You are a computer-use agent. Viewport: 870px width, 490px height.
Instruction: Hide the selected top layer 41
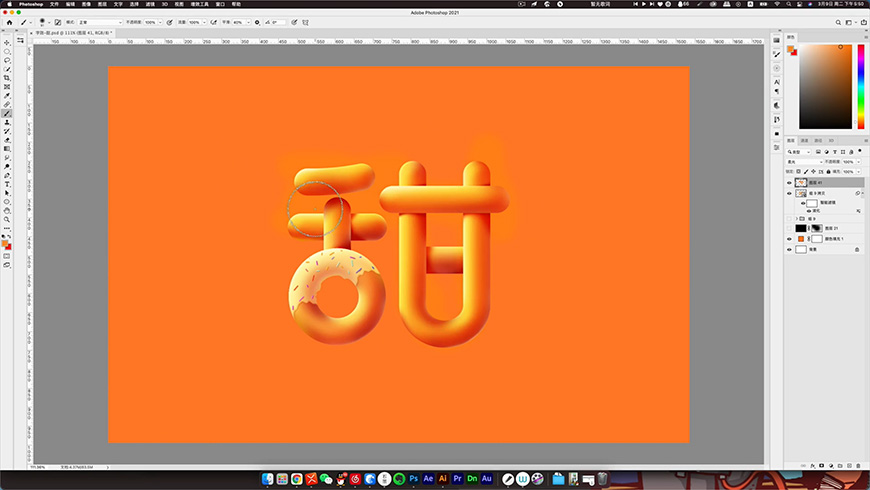click(789, 183)
